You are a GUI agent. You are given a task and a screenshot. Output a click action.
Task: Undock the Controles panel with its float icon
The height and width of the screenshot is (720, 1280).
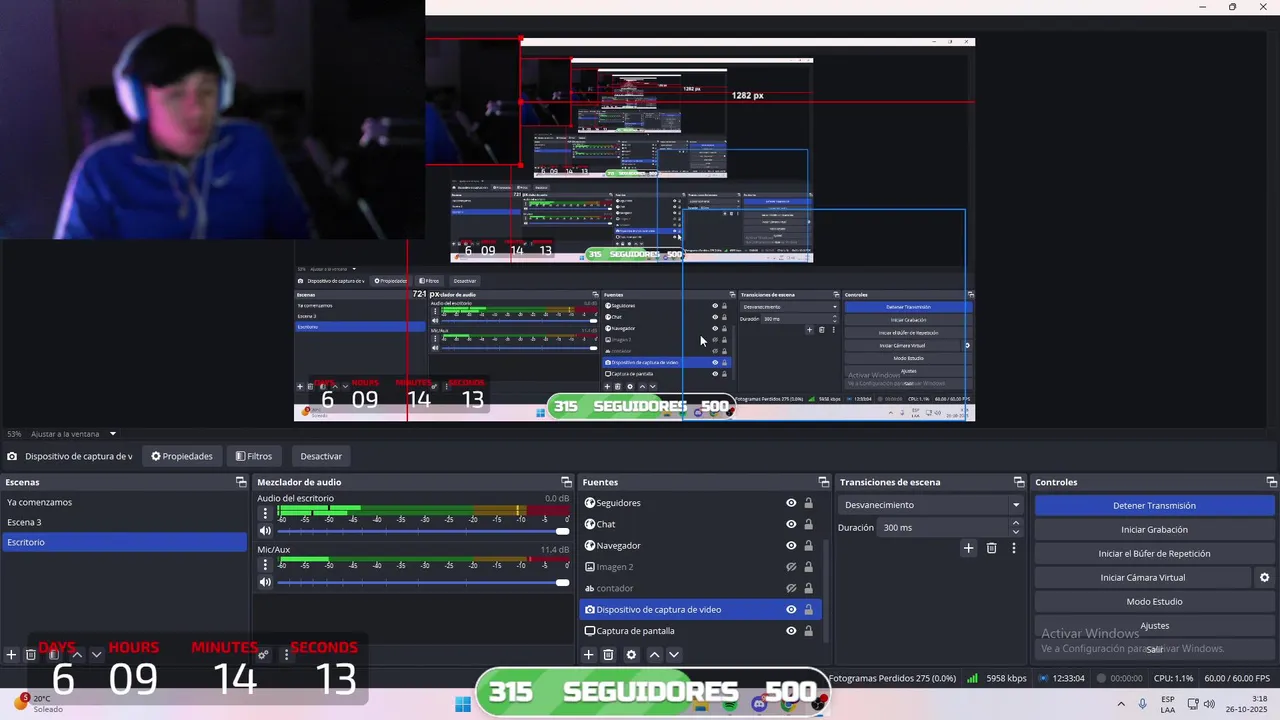(1270, 482)
